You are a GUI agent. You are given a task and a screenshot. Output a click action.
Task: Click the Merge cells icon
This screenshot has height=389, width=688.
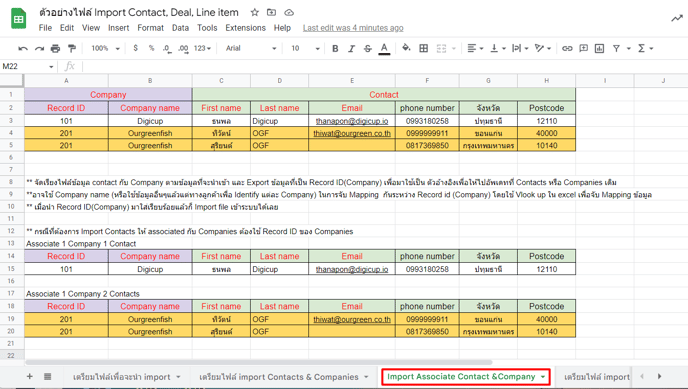coord(441,48)
